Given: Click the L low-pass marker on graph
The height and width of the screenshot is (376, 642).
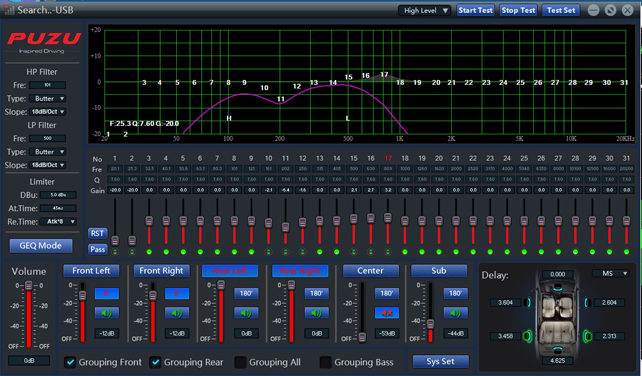Looking at the screenshot, I should (x=348, y=118).
